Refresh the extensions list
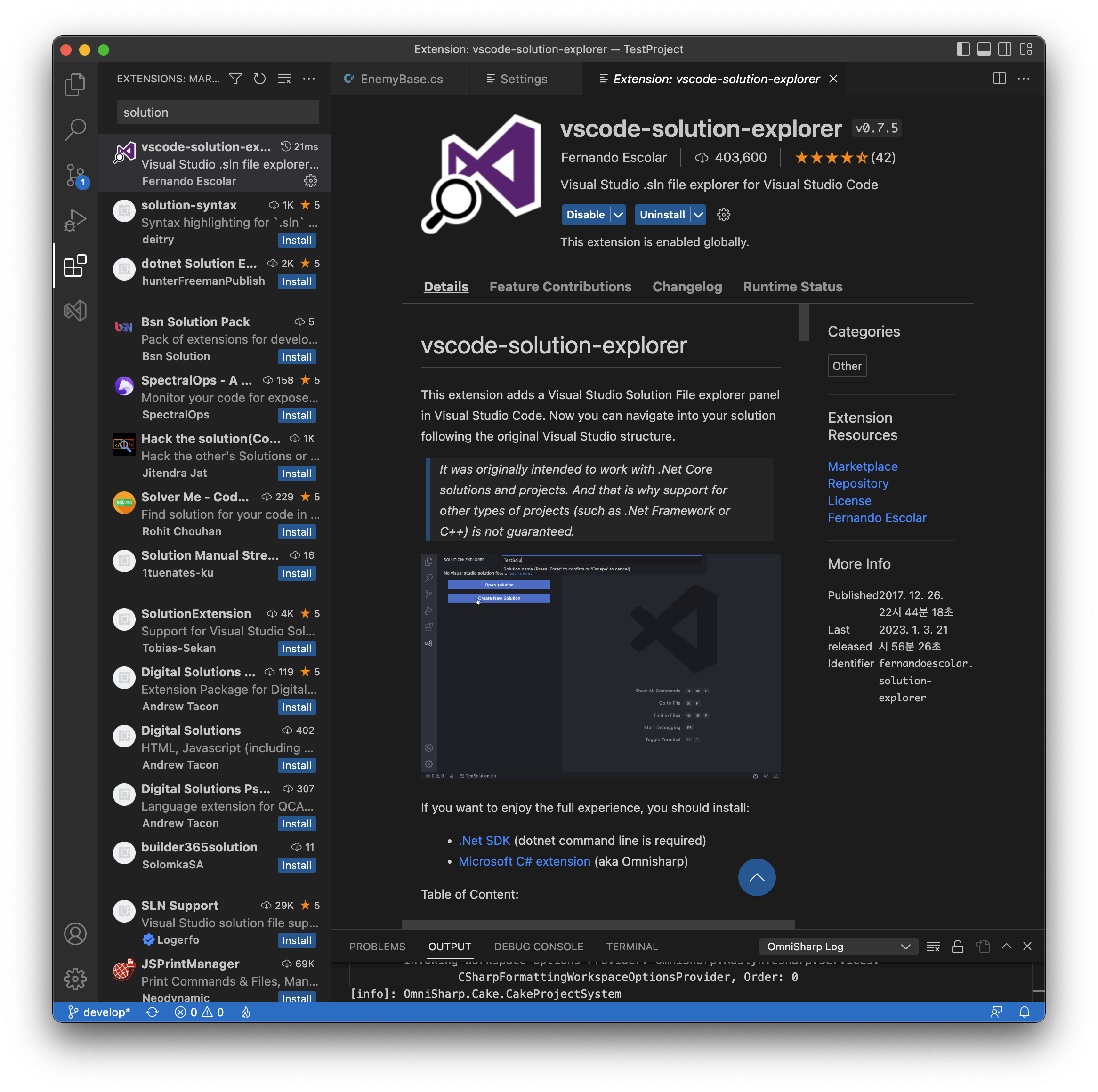This screenshot has width=1098, height=1092. click(x=260, y=79)
